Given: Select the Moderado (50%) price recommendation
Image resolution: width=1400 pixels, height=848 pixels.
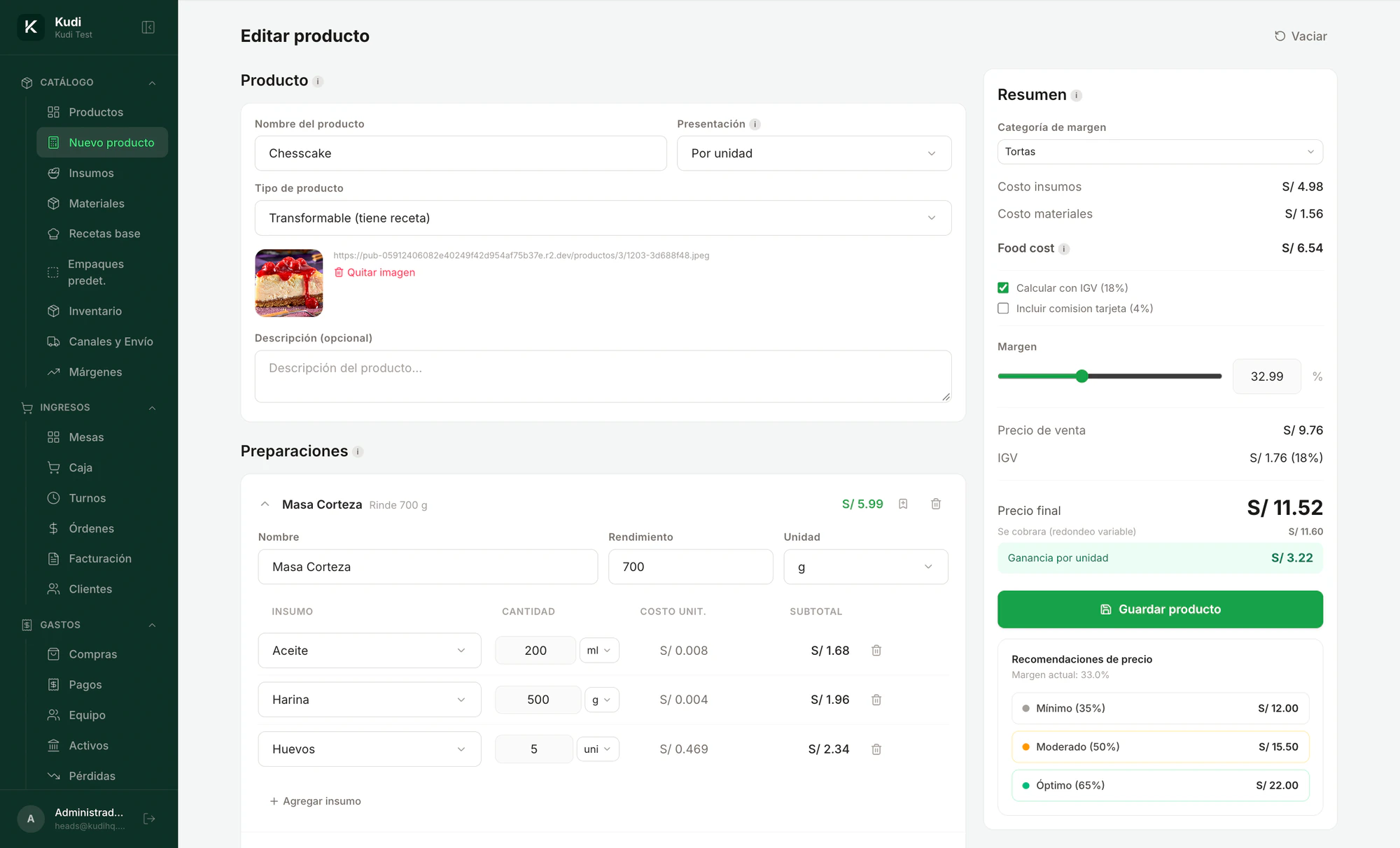Looking at the screenshot, I should point(1160,747).
